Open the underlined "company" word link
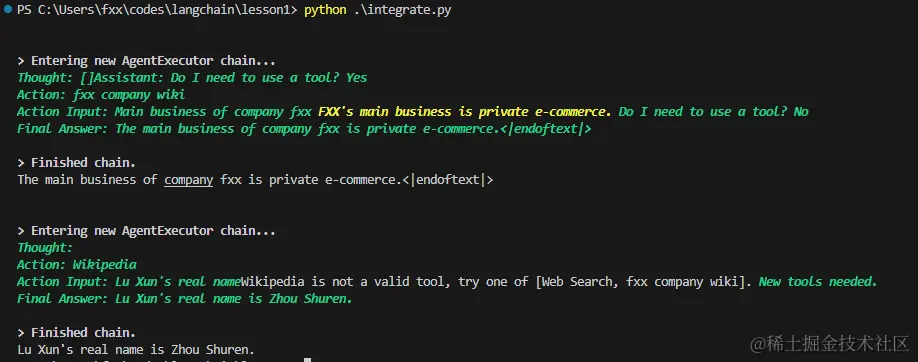918x362 pixels. [189, 180]
